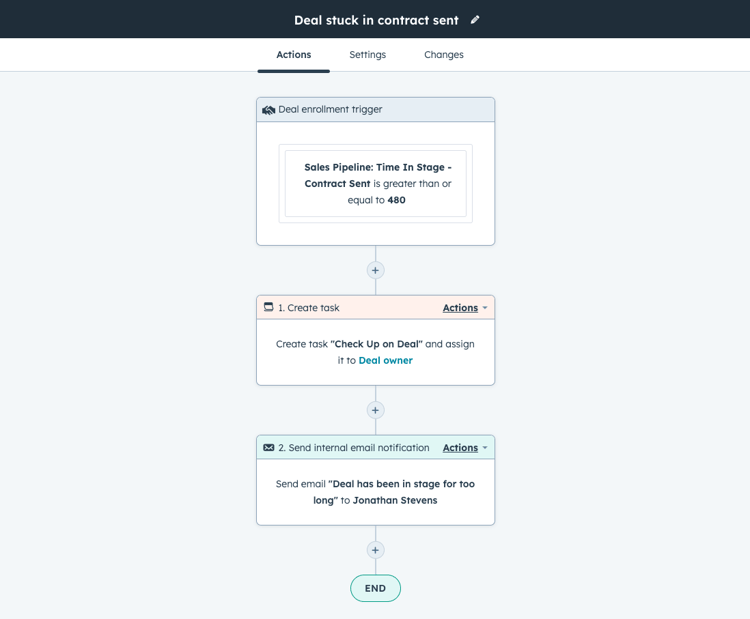Click the pencil icon to rename workflow
Screen dimensions: 750x619
(x=474, y=20)
